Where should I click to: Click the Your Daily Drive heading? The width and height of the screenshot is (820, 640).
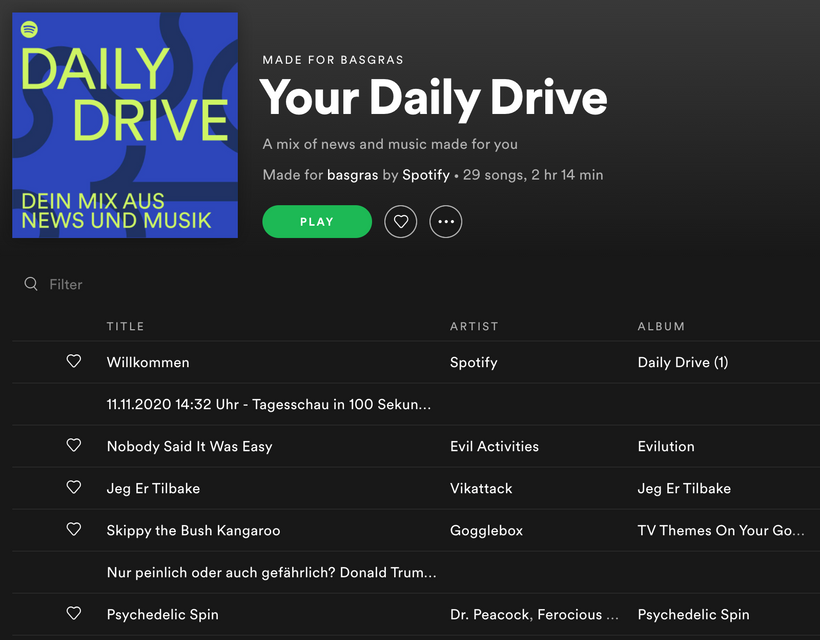pyautogui.click(x=434, y=98)
